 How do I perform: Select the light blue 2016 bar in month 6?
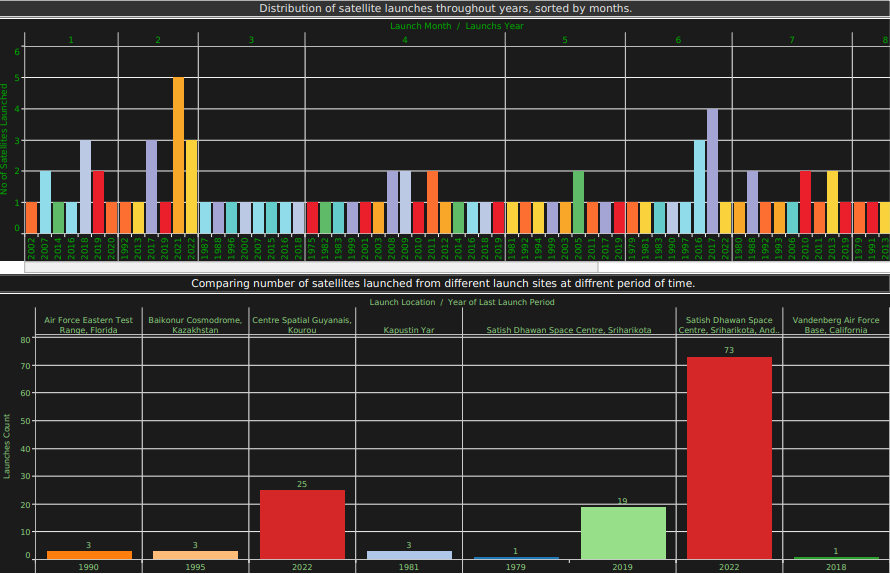click(700, 186)
